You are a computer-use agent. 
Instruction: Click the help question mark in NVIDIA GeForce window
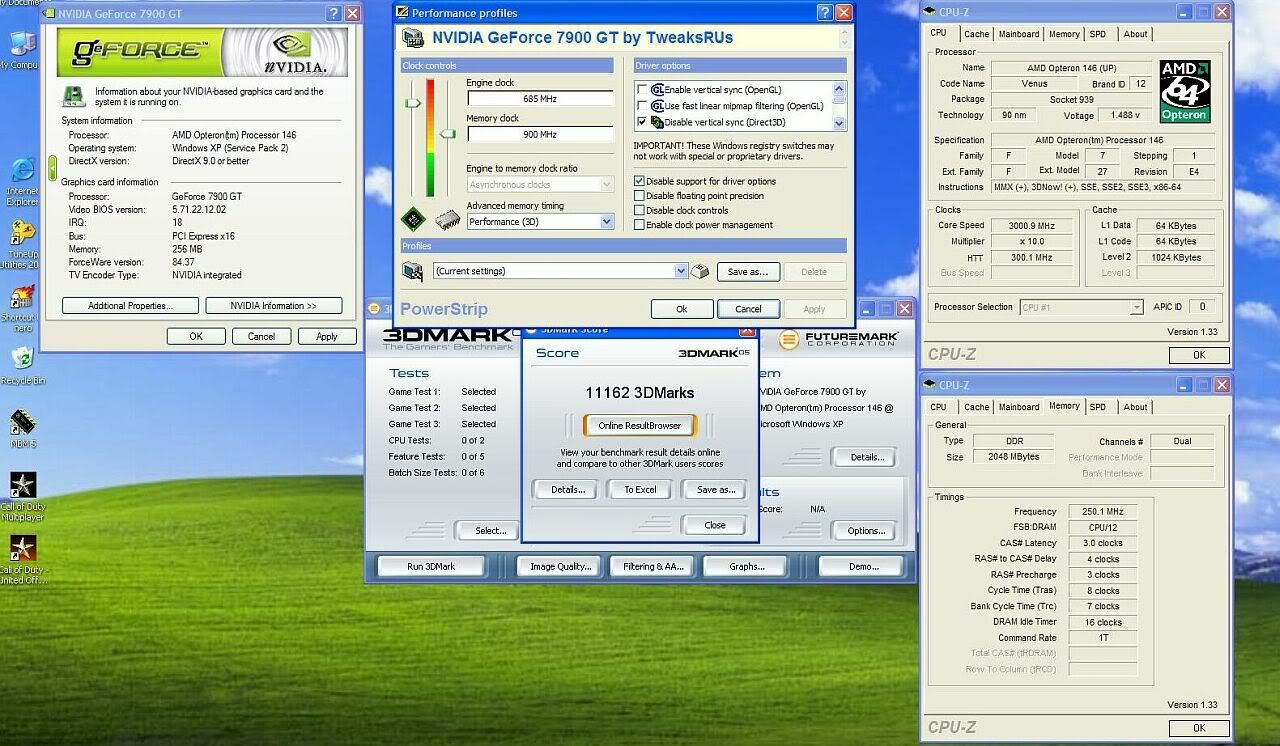(x=334, y=14)
